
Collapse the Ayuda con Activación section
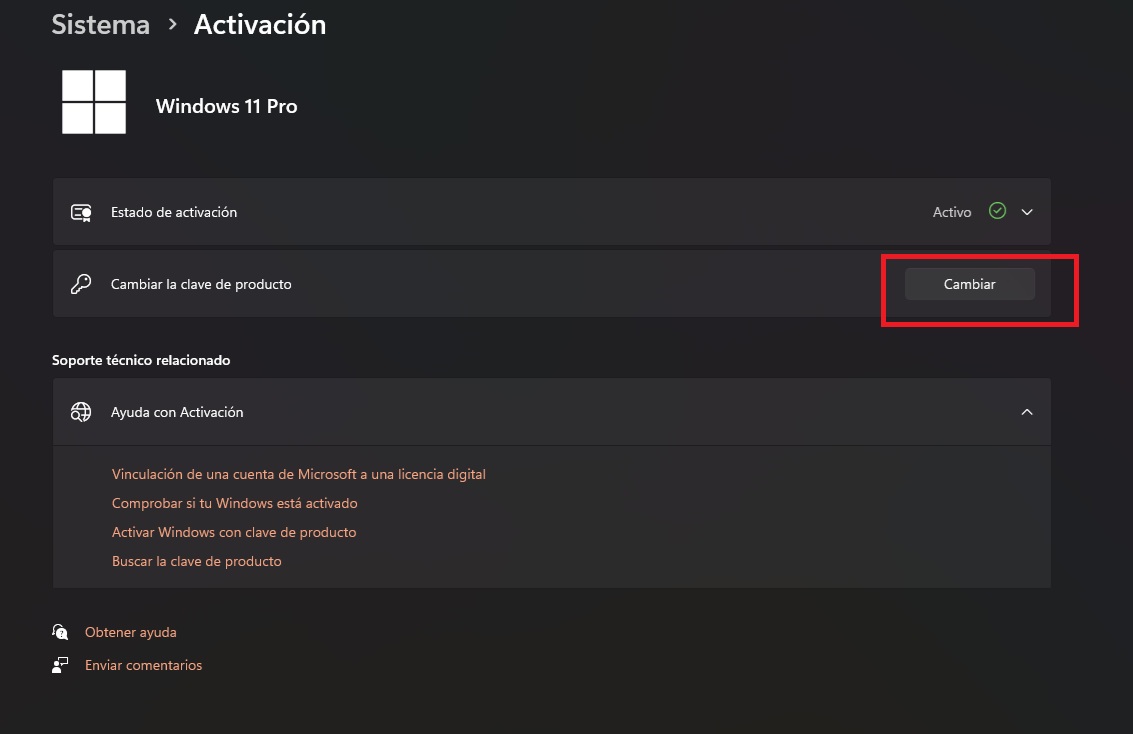(1026, 411)
